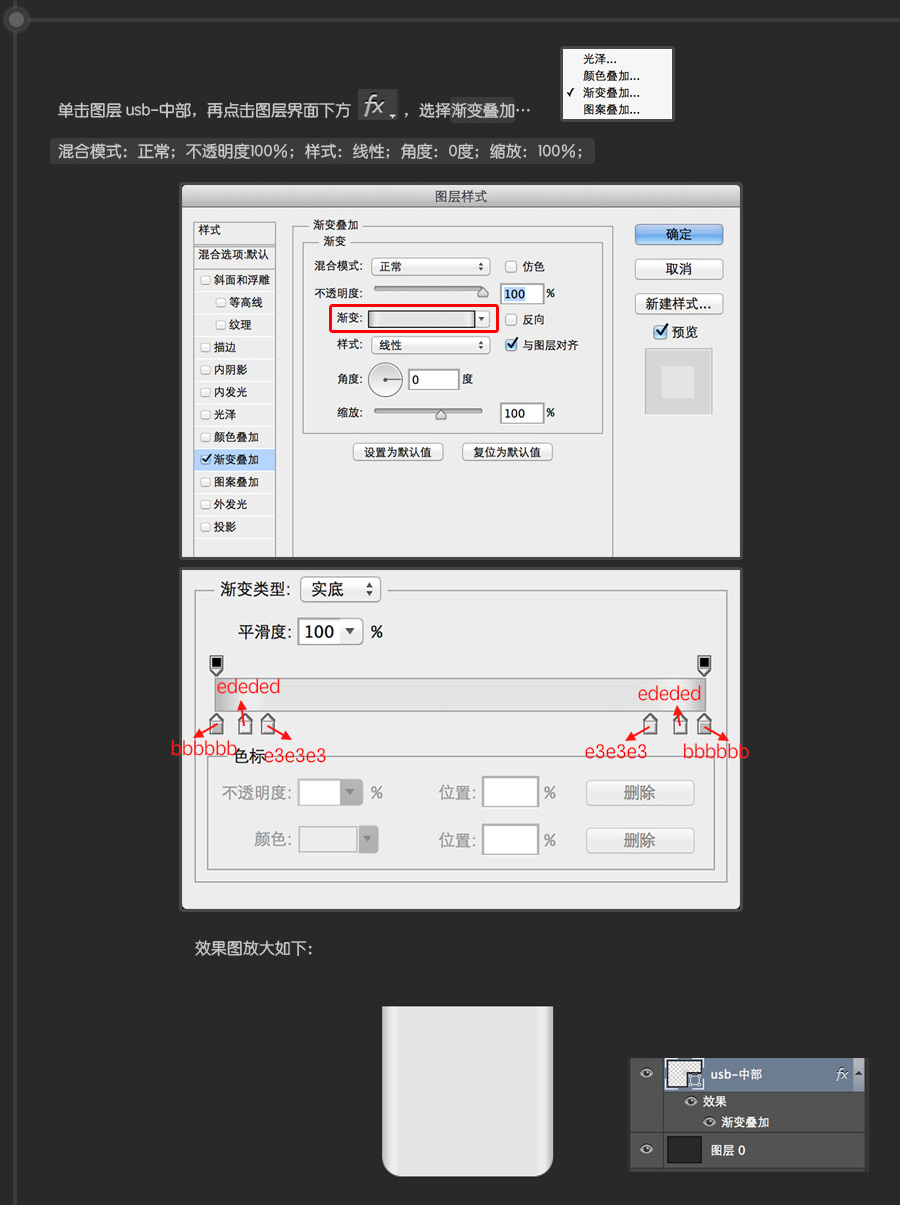Screen dimensions: 900x1205
Task: Enable the 颜色叠加 checkbox in styles list
Action: pyautogui.click(x=206, y=437)
